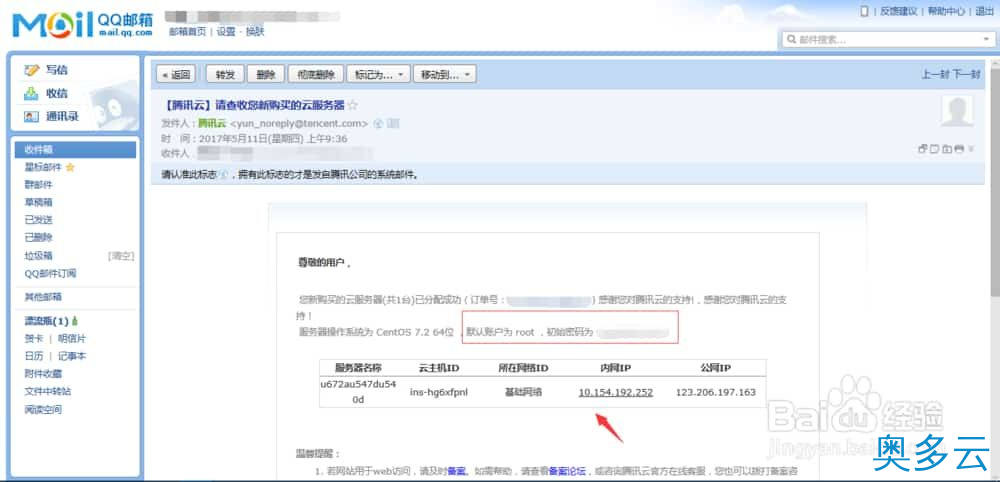
Task: Click the 彻底删除 permanently delete button
Action: coord(316,75)
